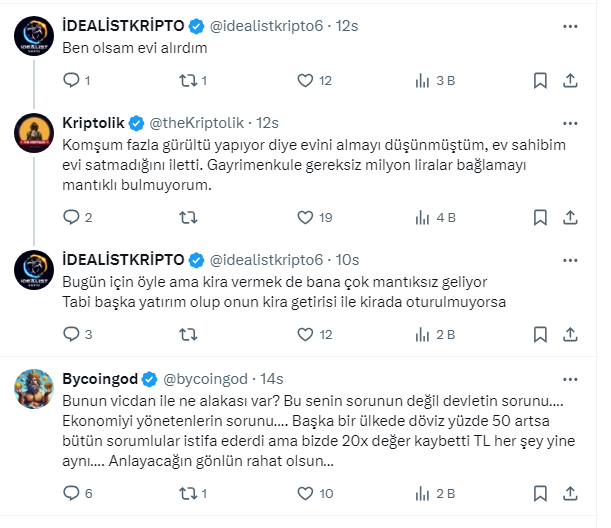
Task: Open more options on Bycoingod's tweet
Action: [570, 379]
